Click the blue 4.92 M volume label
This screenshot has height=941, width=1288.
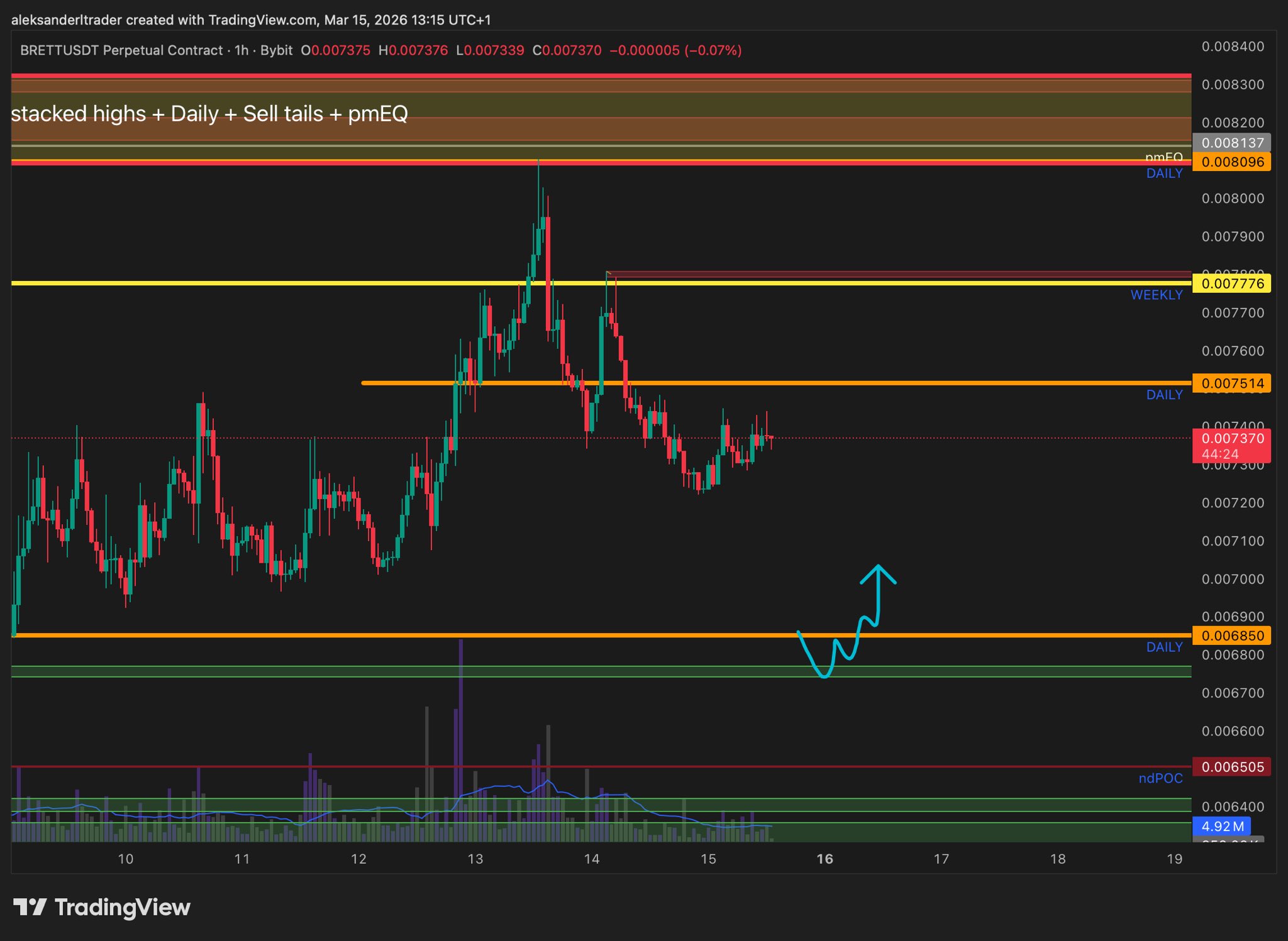(x=1222, y=826)
